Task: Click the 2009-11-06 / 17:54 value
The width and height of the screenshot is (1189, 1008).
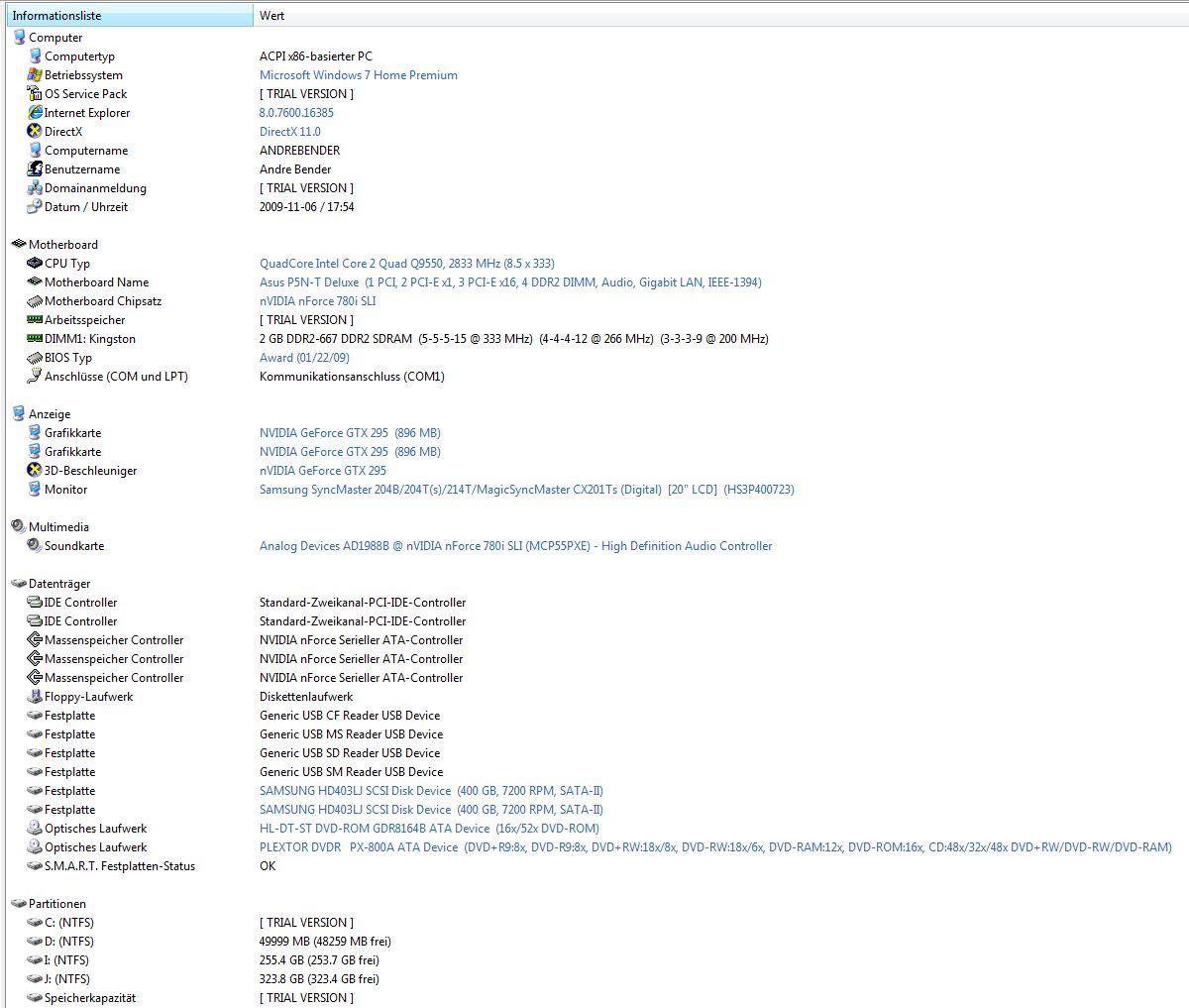Action: 307,207
